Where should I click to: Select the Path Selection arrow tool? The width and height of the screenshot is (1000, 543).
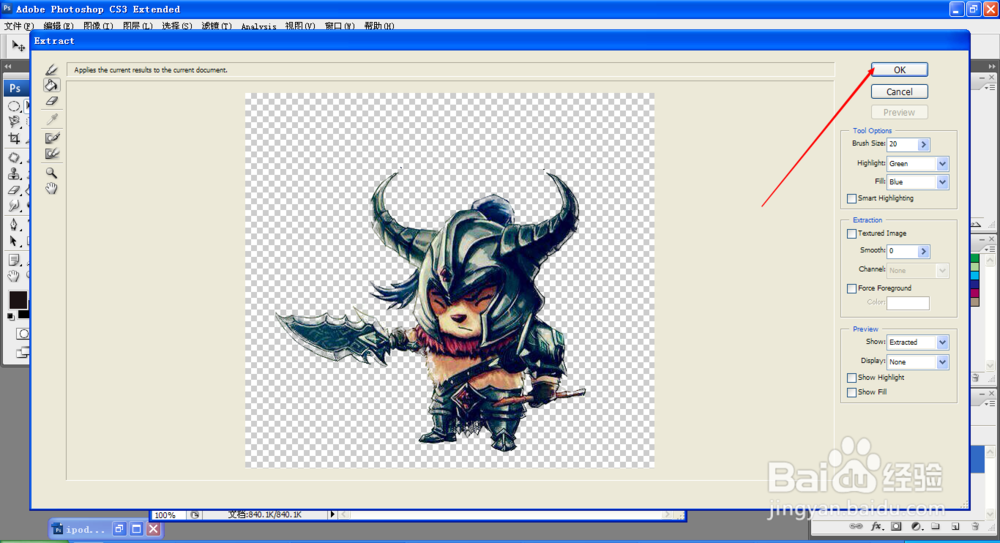click(x=14, y=241)
